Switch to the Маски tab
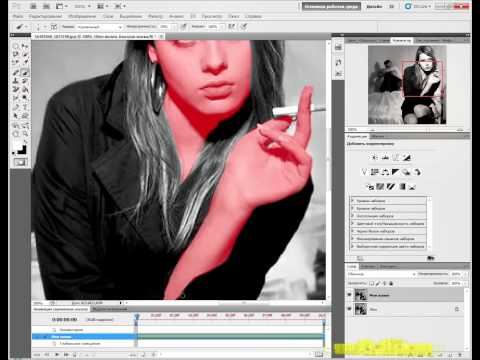 (378, 136)
